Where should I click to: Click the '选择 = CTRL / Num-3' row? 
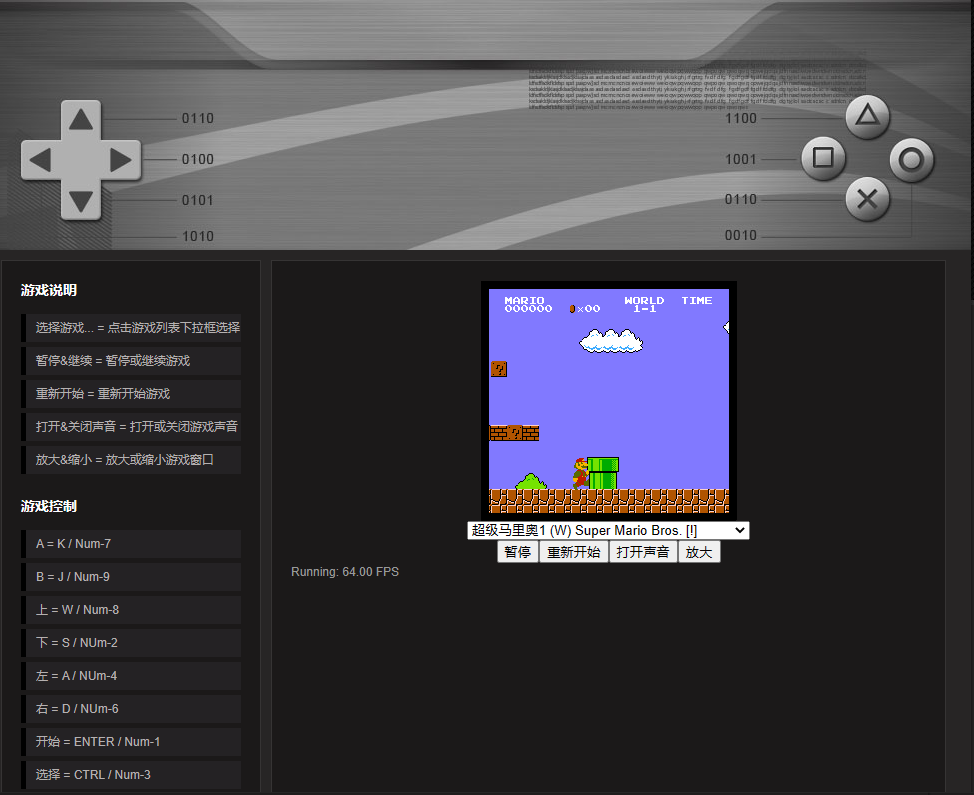131,775
